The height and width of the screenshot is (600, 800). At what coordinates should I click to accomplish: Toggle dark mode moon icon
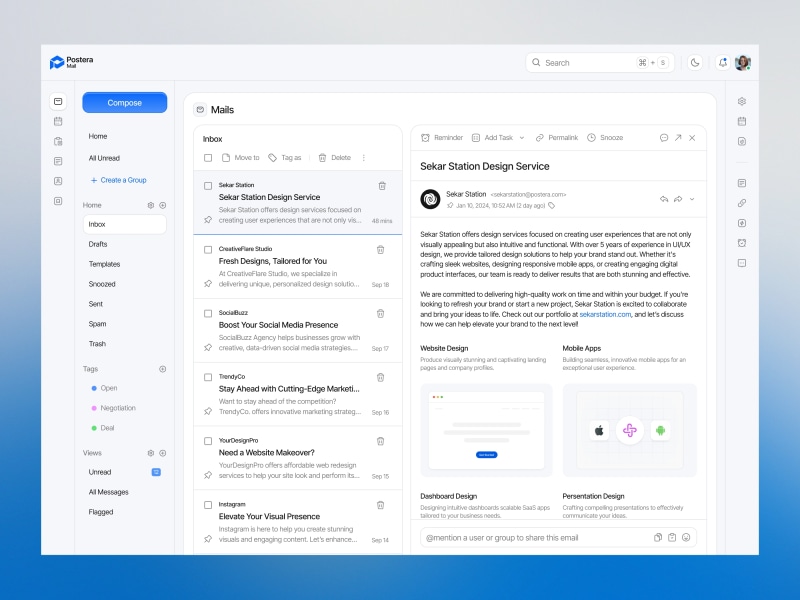695,63
